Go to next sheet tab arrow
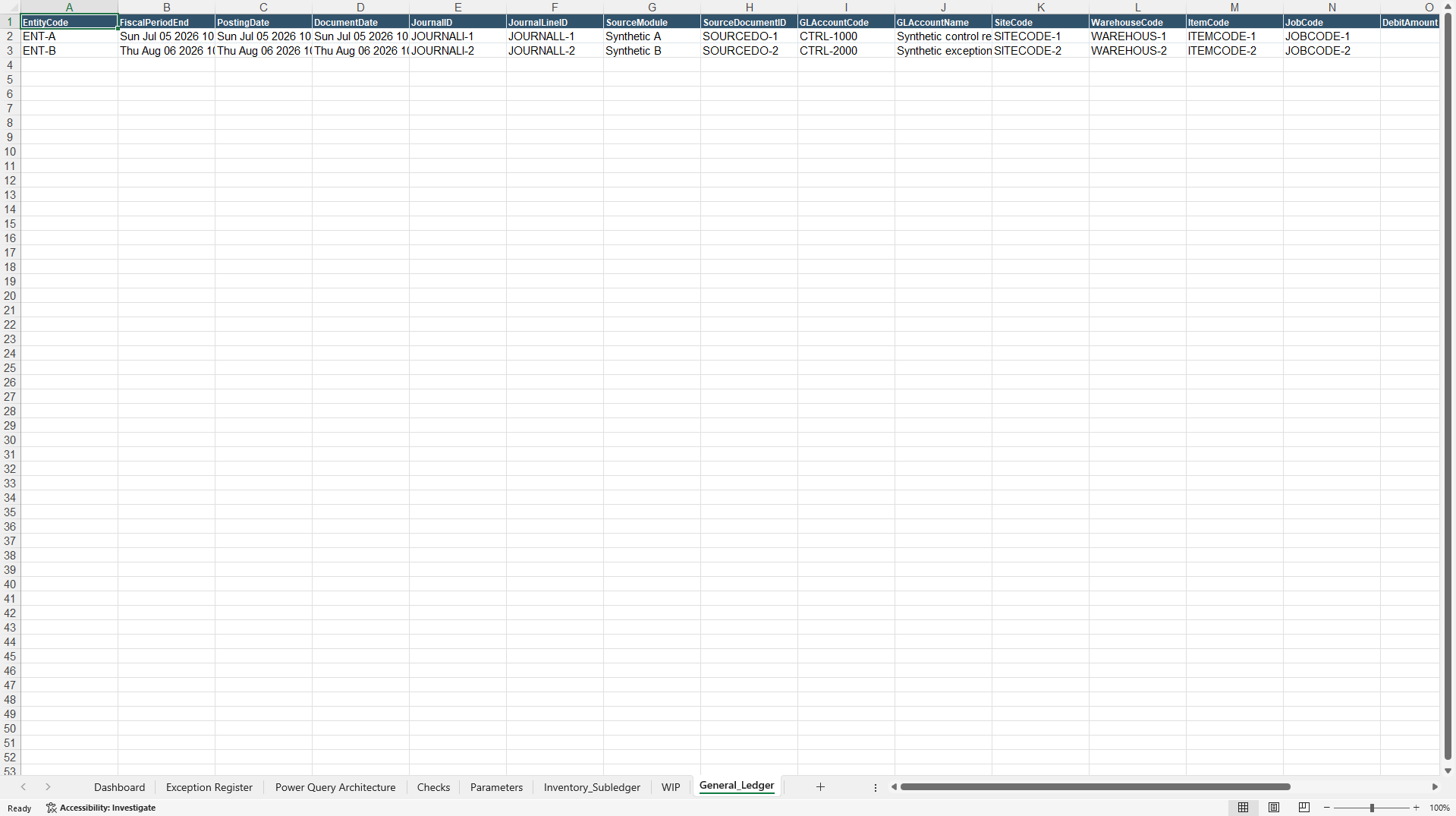Image resolution: width=1456 pixels, height=816 pixels. click(x=48, y=787)
